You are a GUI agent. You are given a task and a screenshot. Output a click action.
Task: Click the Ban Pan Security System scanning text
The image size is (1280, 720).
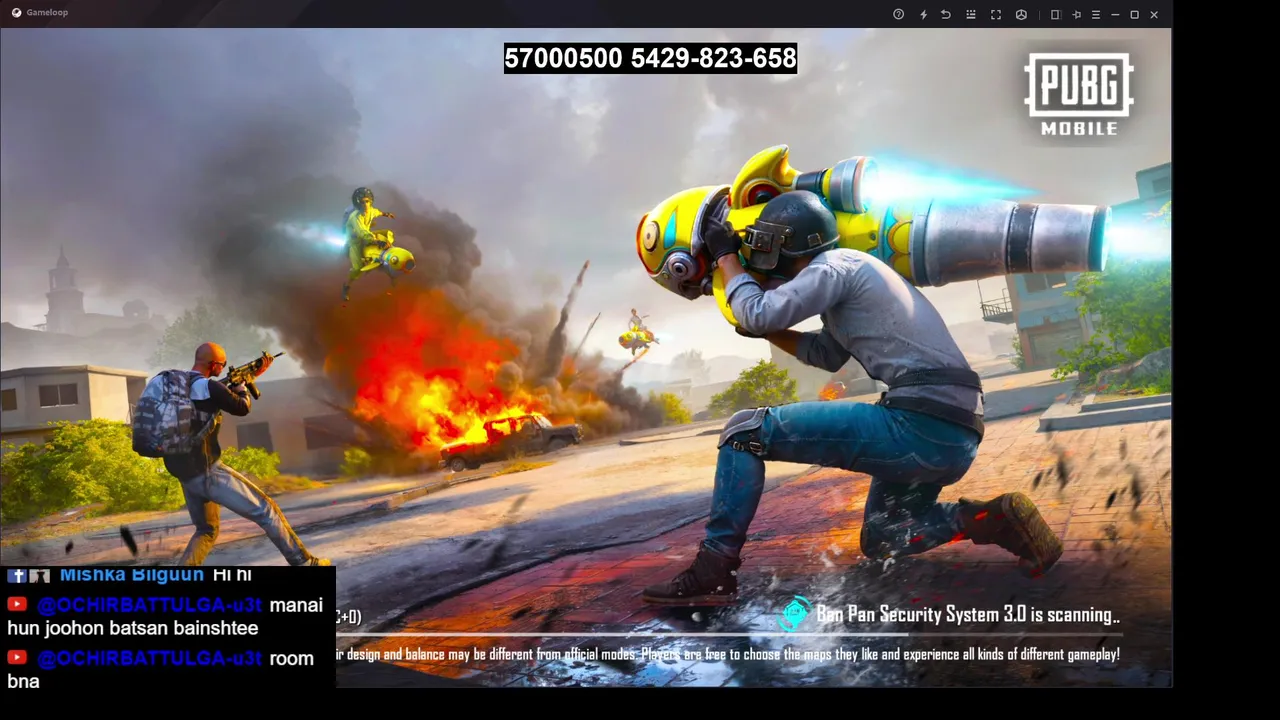coord(968,615)
